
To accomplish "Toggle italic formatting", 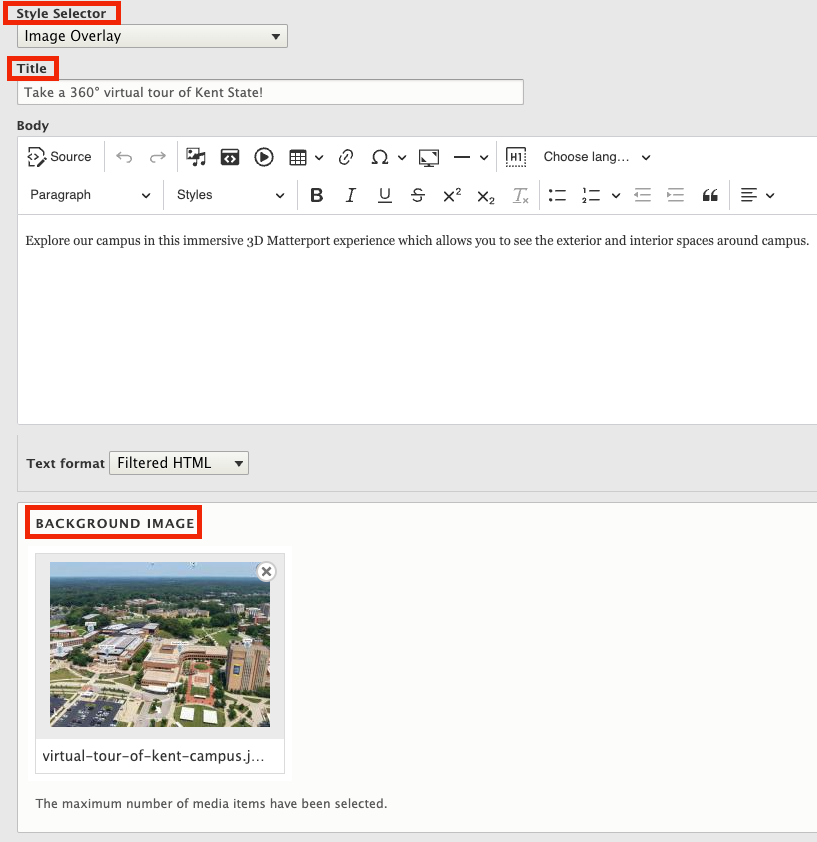I will (350, 195).
